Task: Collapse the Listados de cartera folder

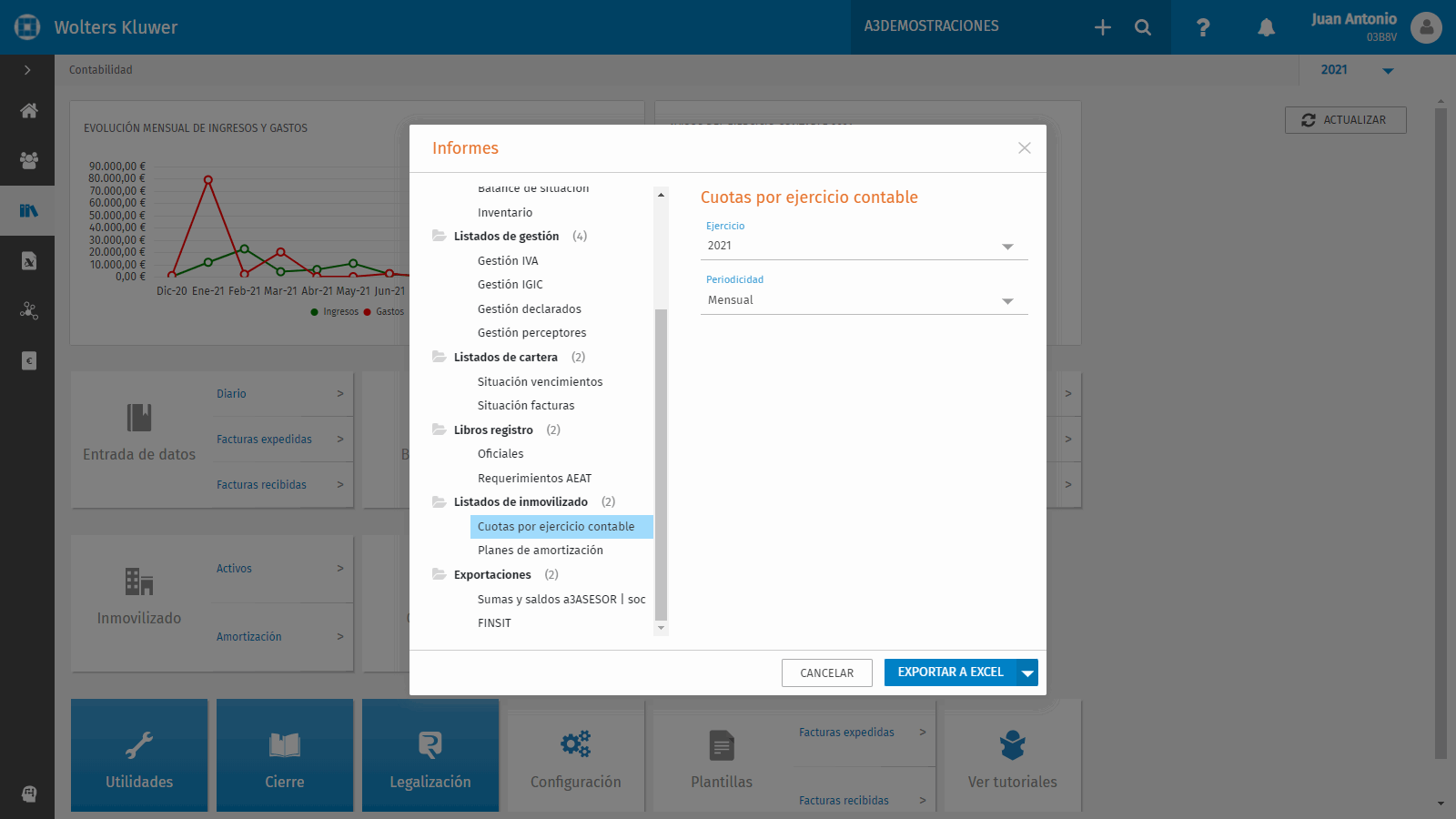Action: pyautogui.click(x=439, y=357)
